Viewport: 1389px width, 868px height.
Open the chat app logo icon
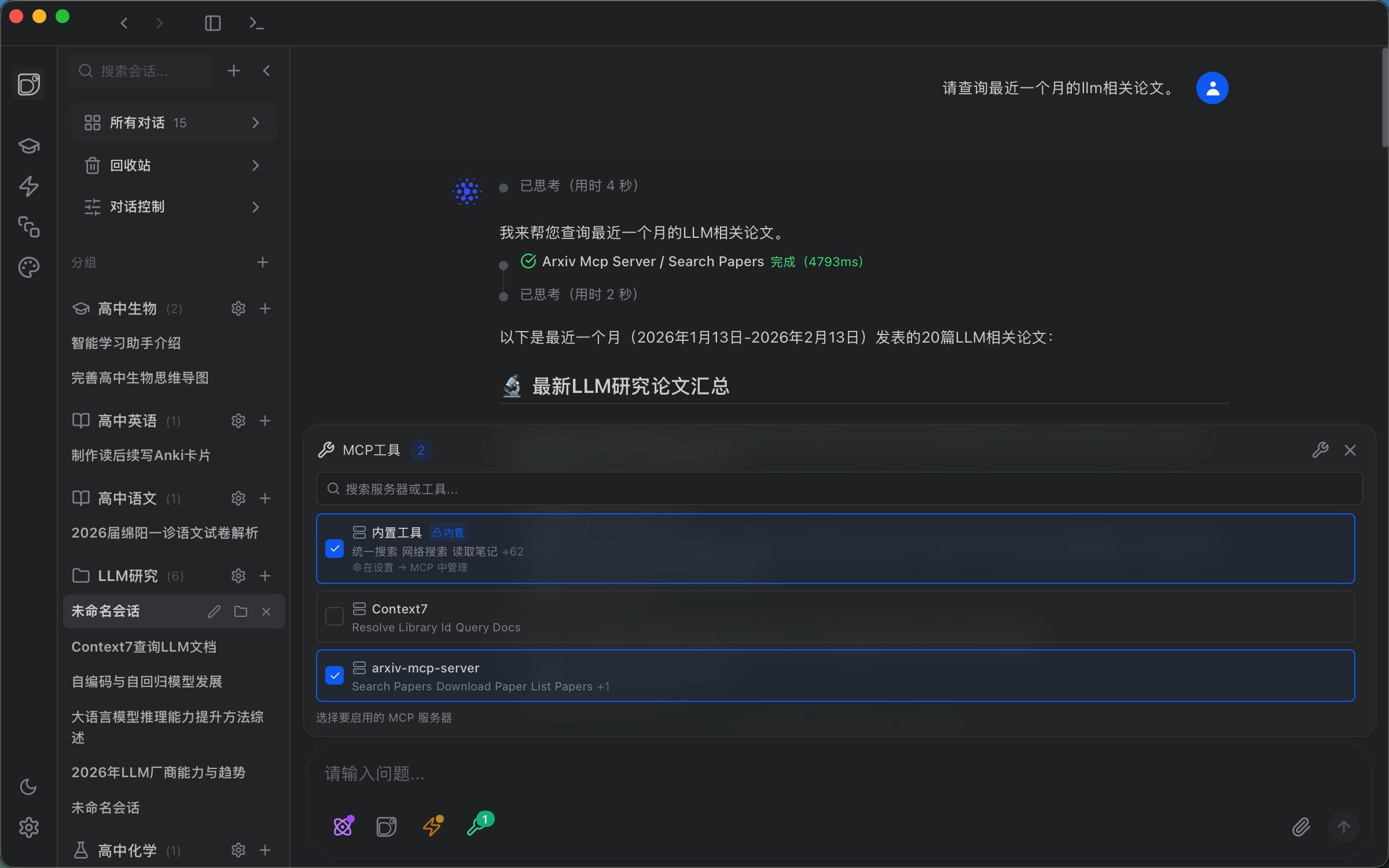29,84
